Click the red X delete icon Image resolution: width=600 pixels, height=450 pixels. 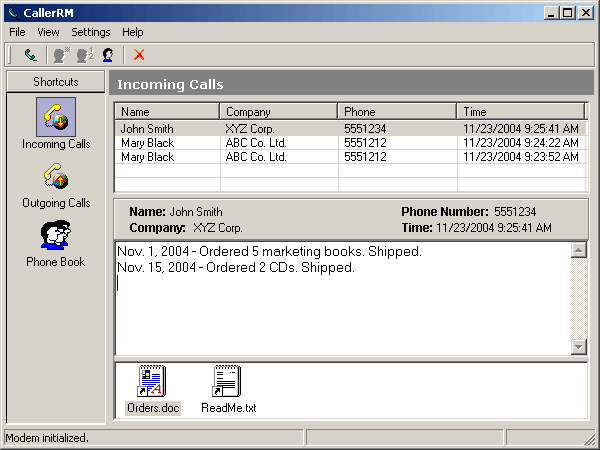[139, 55]
